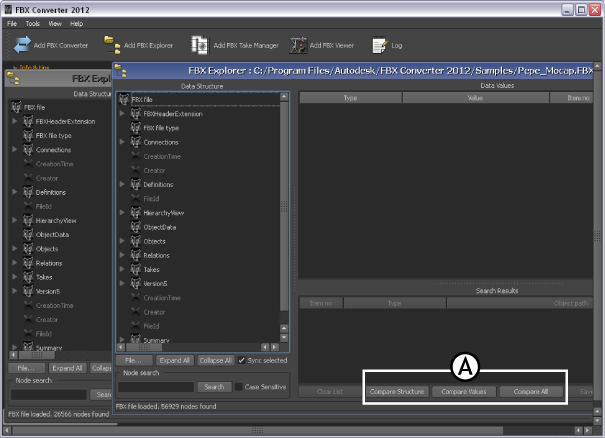This screenshot has height=438, width=605.
Task: Click the Add FBX Converter icon
Action: pos(22,45)
